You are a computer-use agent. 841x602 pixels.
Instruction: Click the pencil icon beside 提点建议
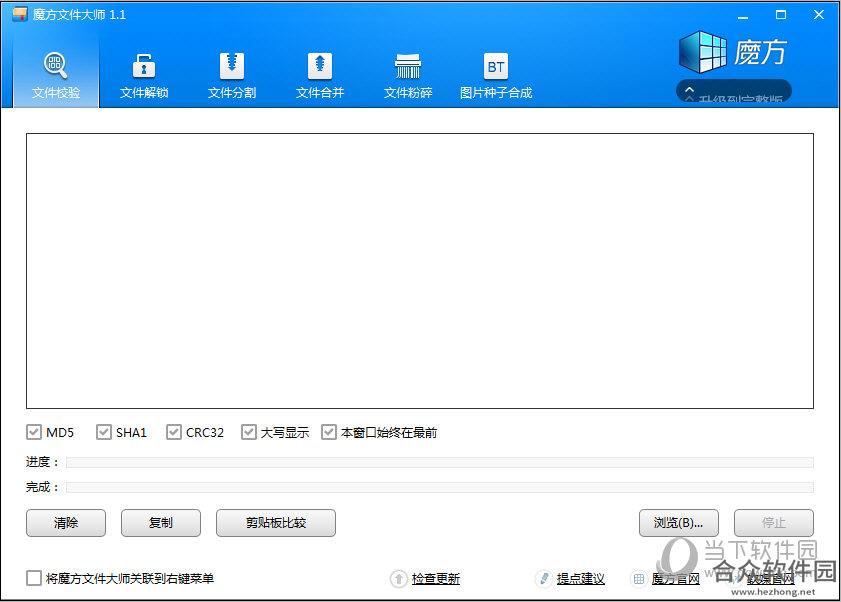click(x=544, y=578)
